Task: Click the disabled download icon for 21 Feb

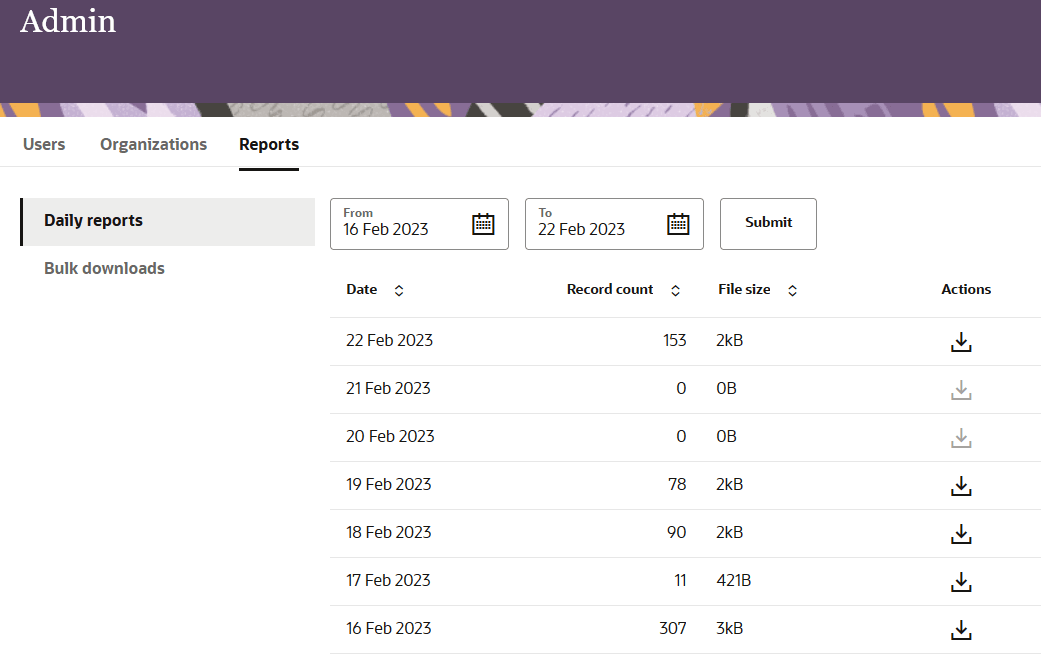Action: [x=961, y=389]
